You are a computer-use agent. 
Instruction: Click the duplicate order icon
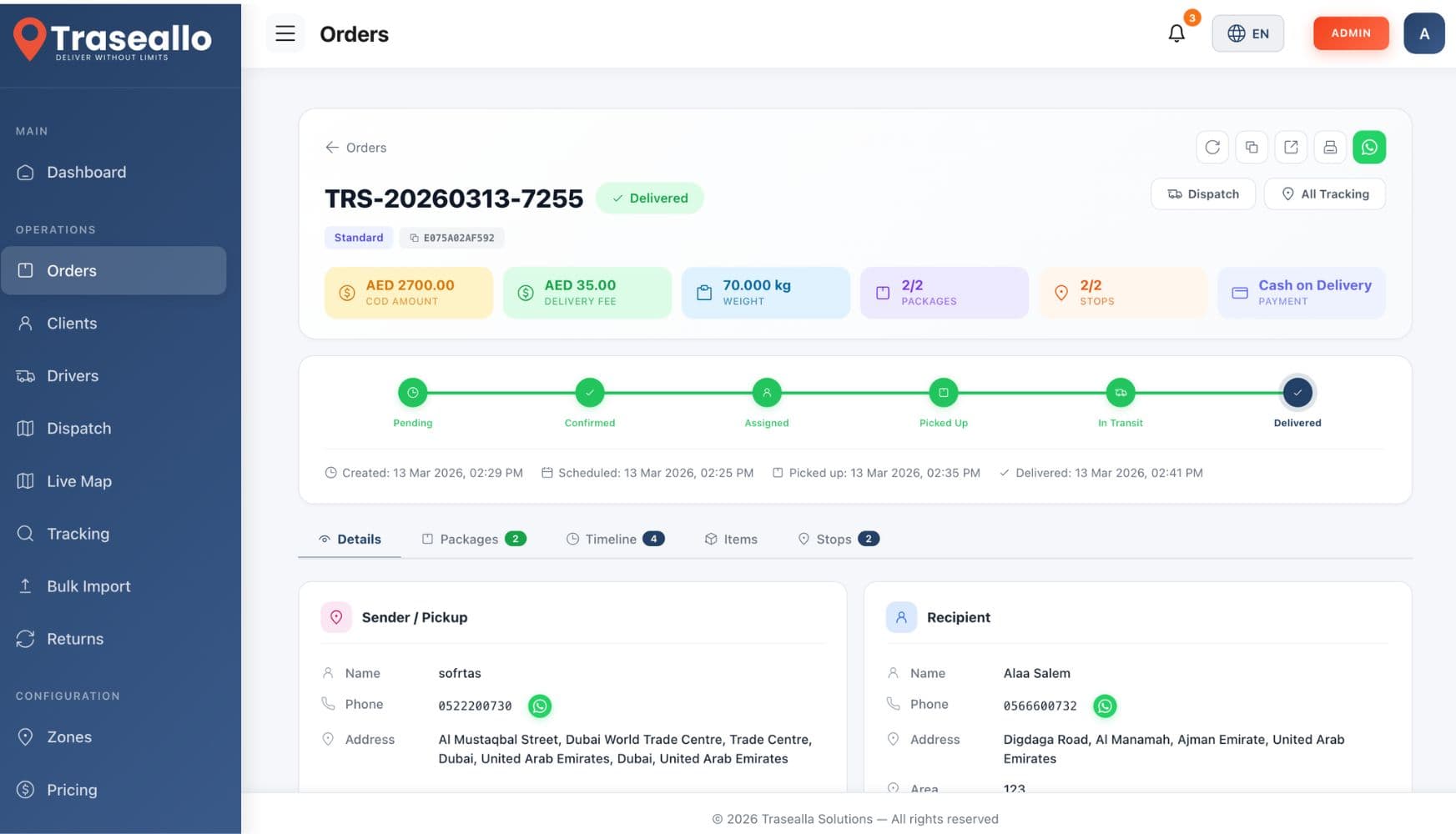pyautogui.click(x=1252, y=148)
